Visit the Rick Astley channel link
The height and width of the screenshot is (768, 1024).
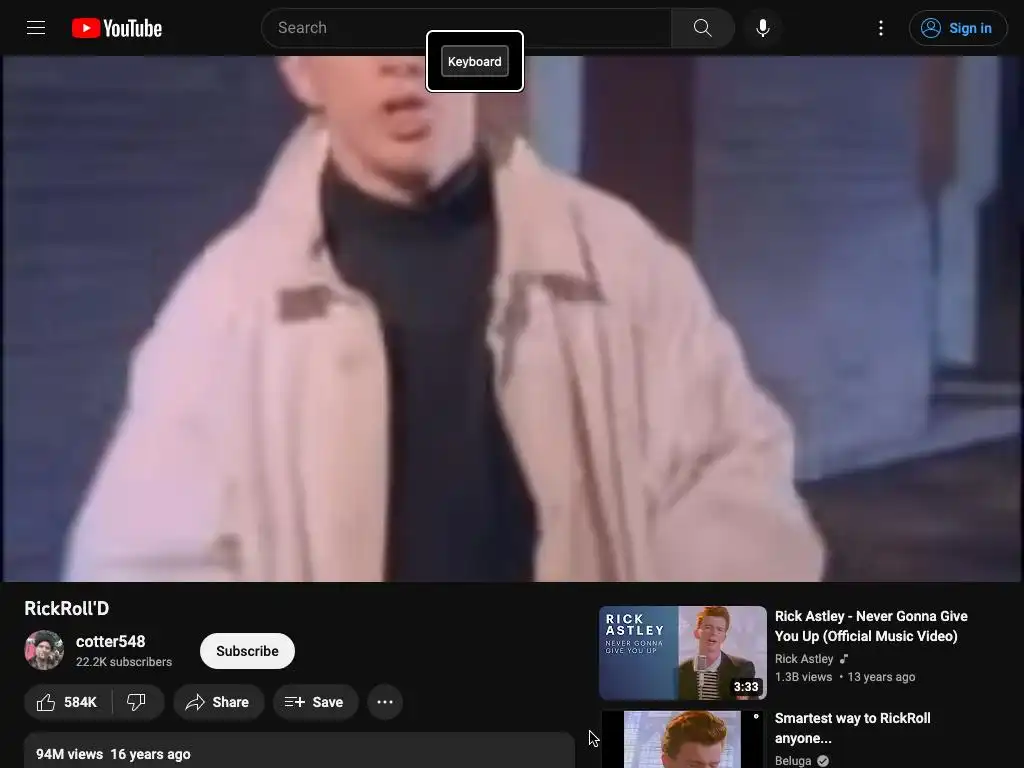point(804,659)
